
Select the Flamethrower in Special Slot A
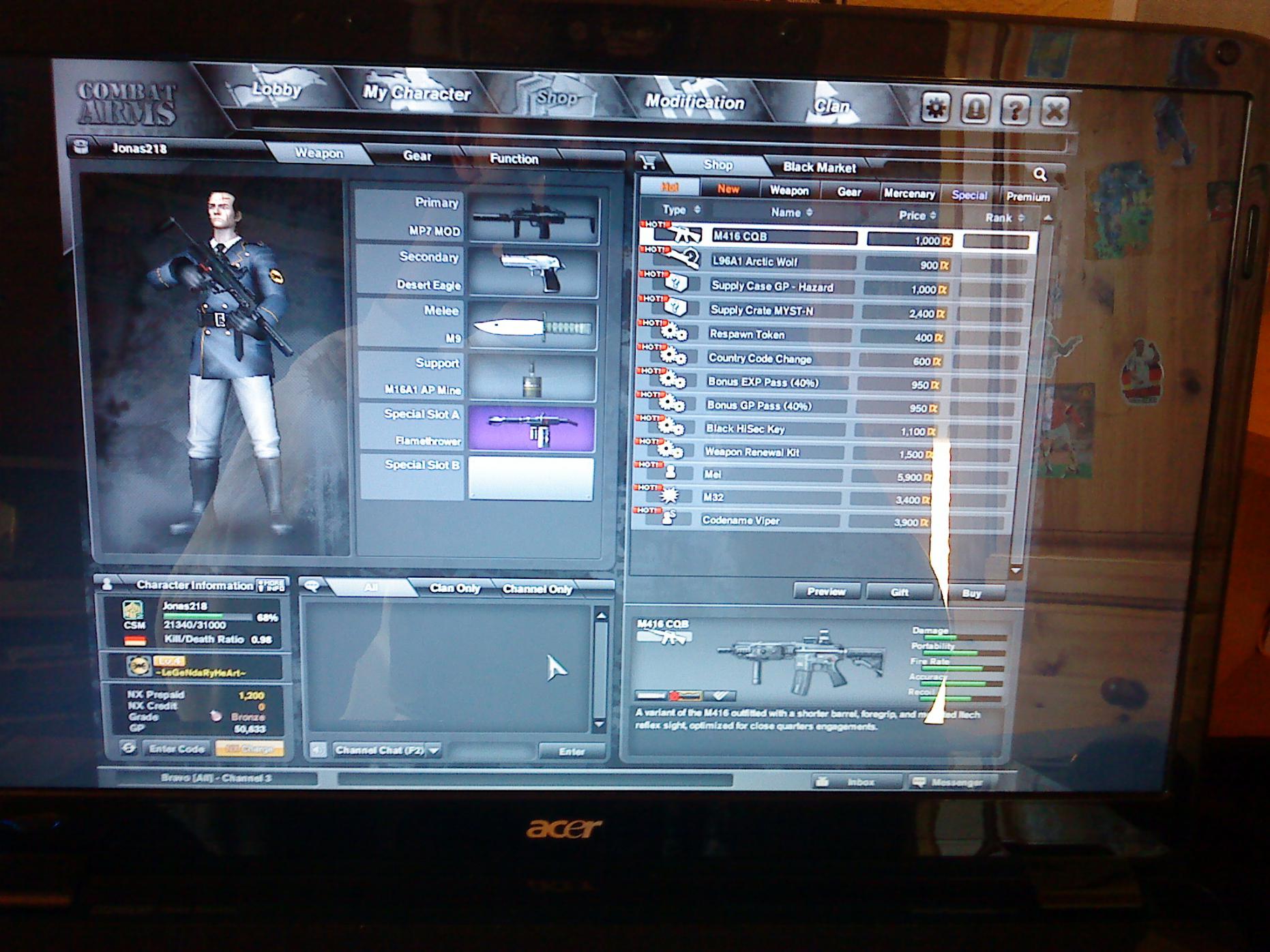click(x=531, y=430)
